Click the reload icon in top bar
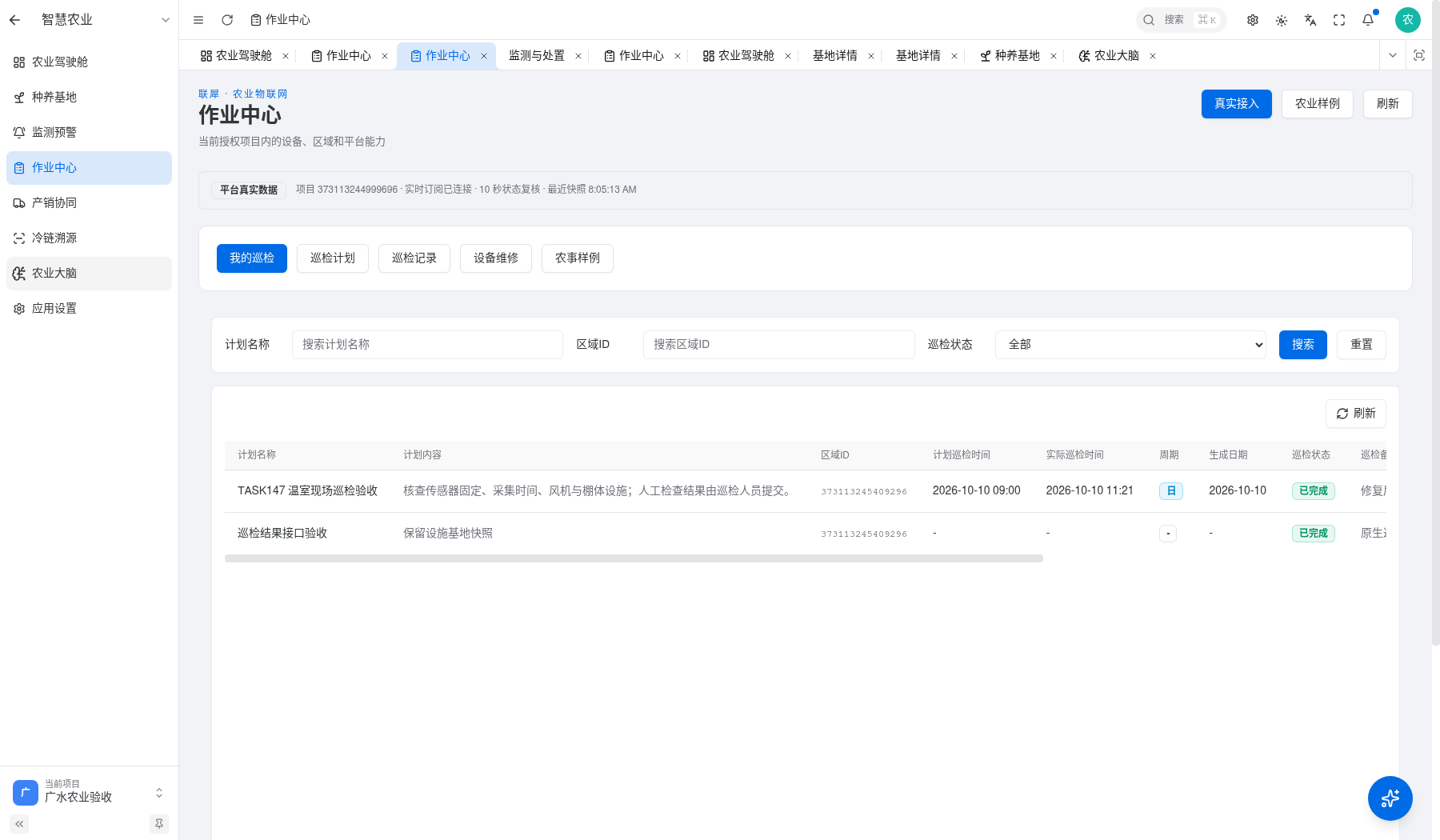Viewport: 1440px width, 840px height. (227, 20)
